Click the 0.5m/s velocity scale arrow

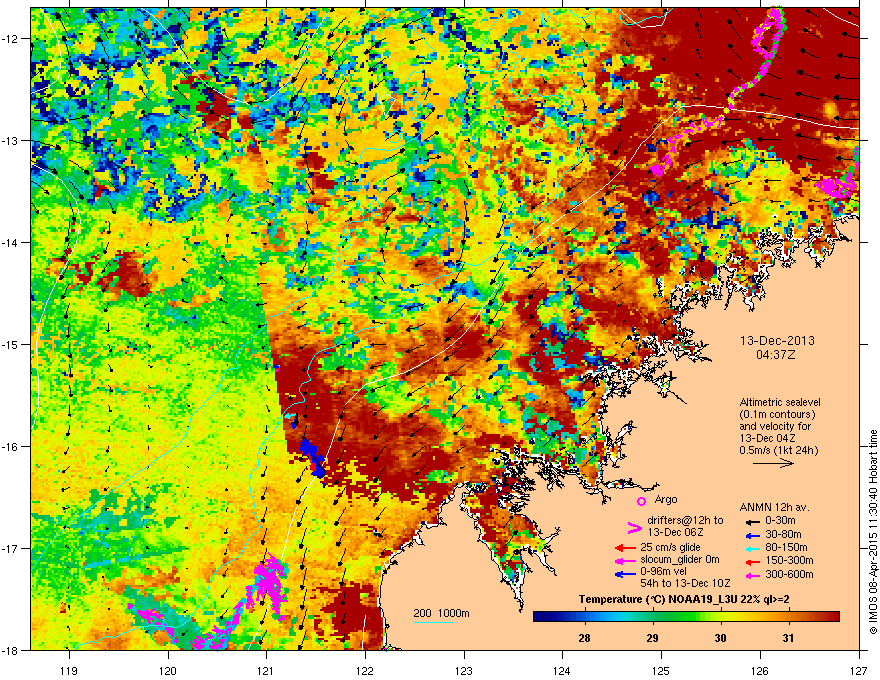tap(773, 463)
